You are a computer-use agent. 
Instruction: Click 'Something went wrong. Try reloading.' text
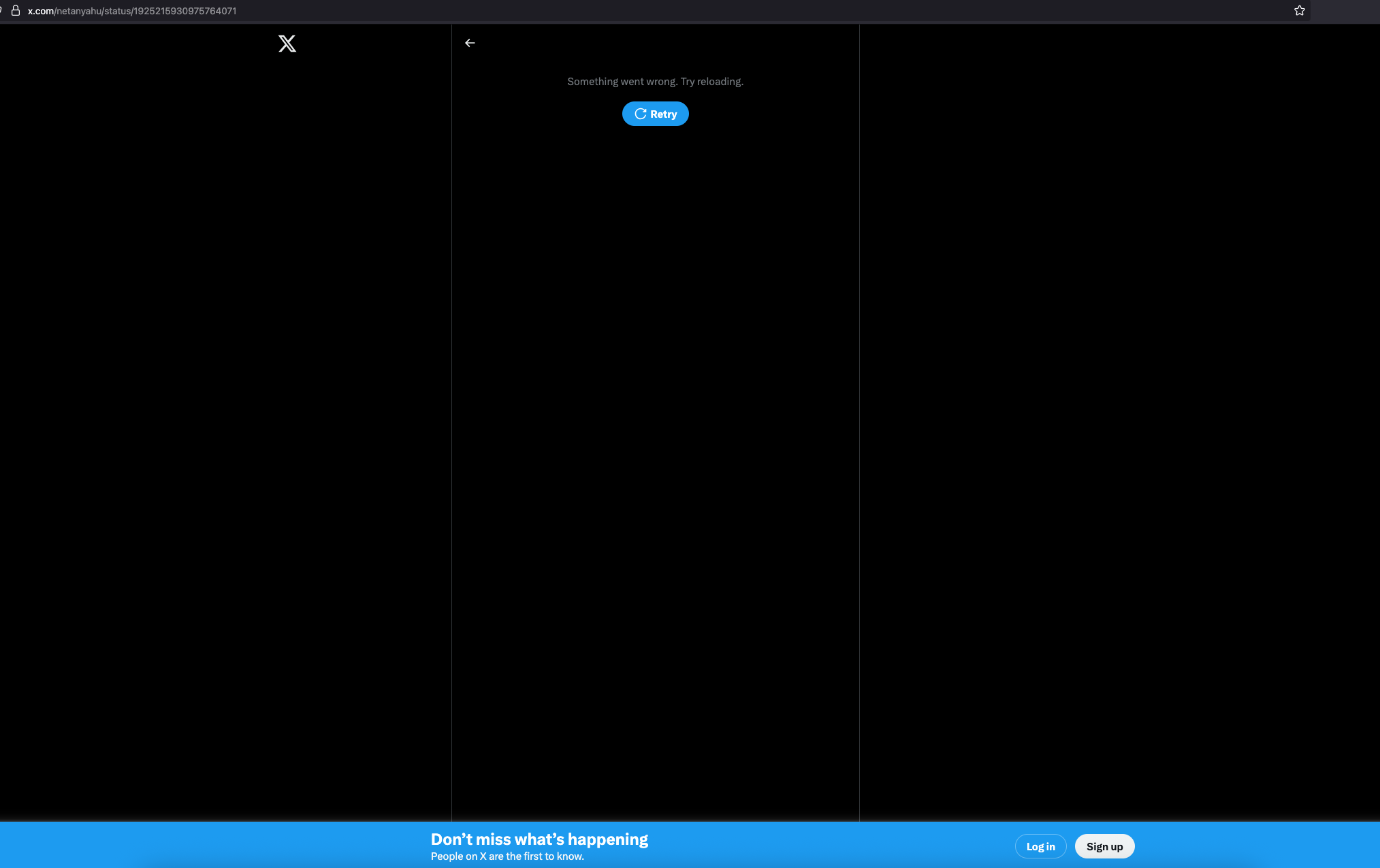[655, 82]
